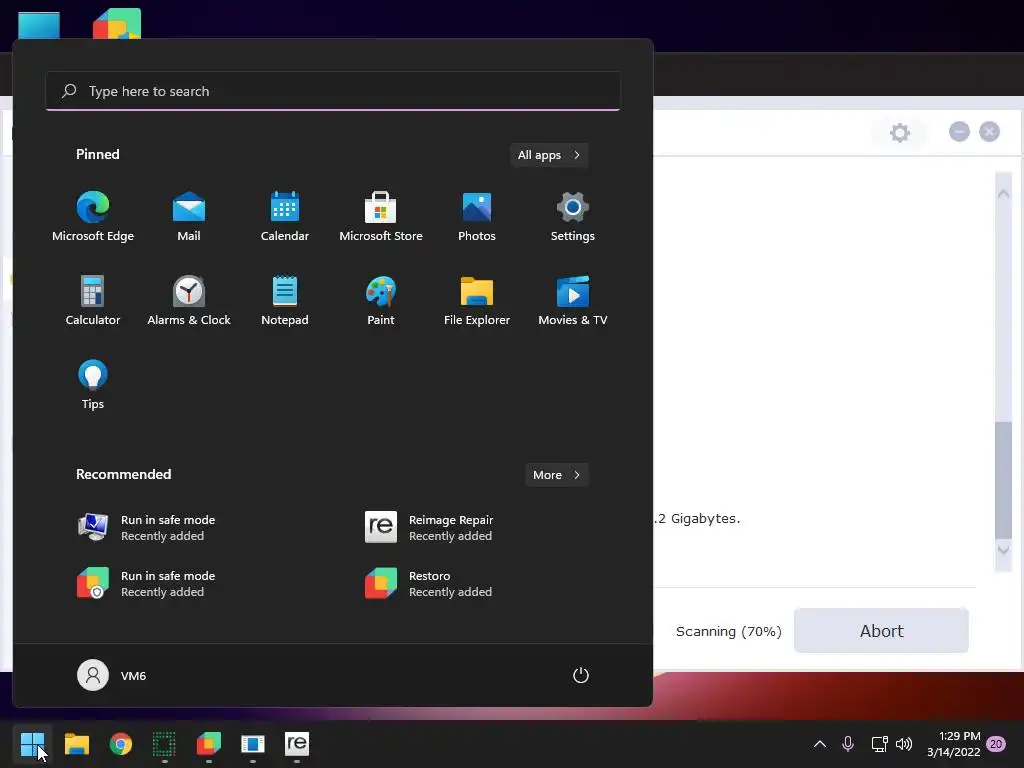Click scroll up arrow in scanner window

(1004, 193)
